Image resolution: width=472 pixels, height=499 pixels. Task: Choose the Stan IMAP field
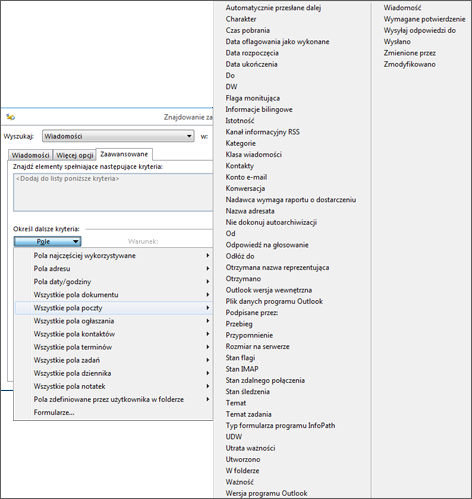242,369
